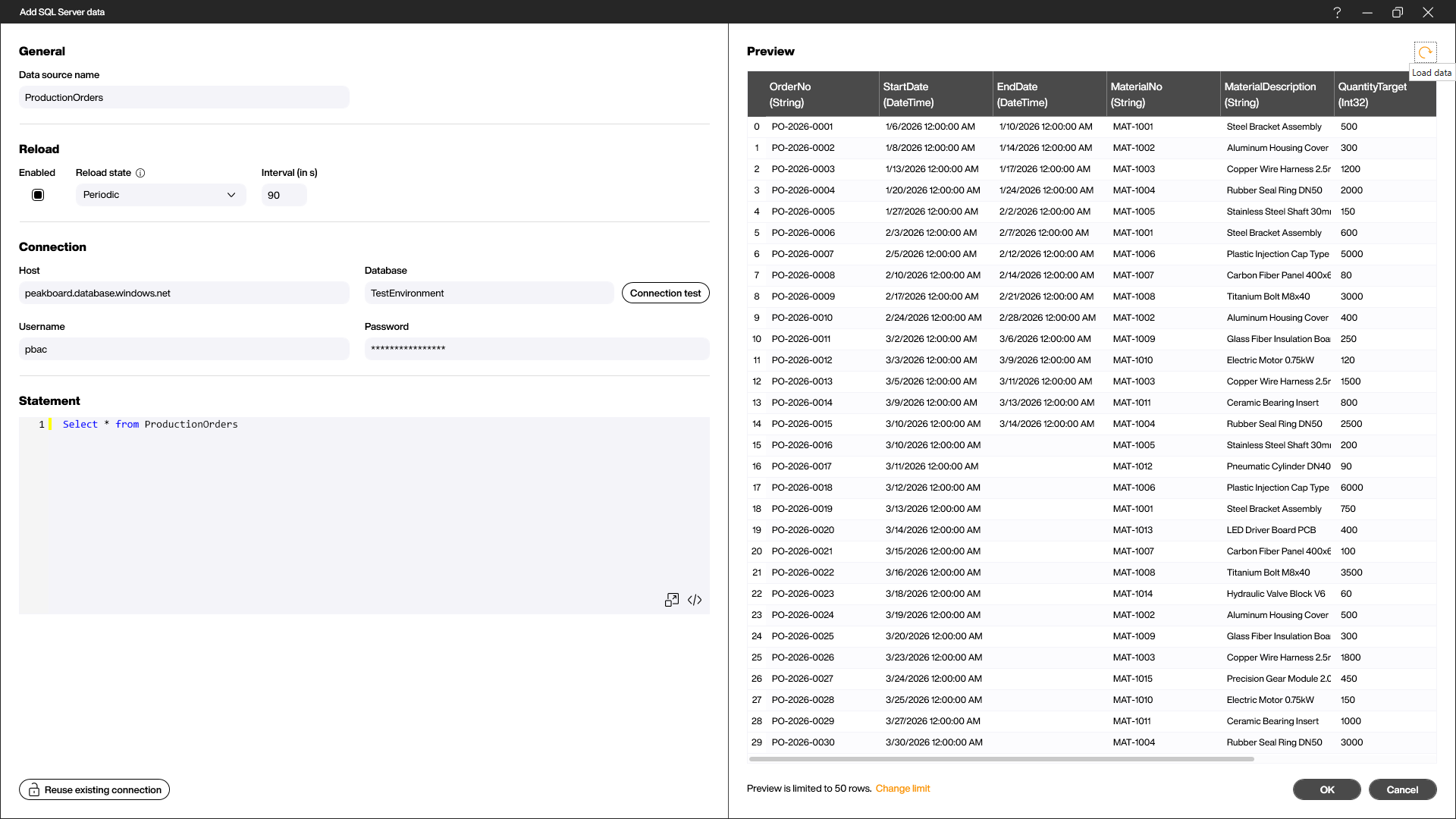Click the QuantityTarget column header
Viewport: 1456px width, 819px height.
click(x=1385, y=94)
